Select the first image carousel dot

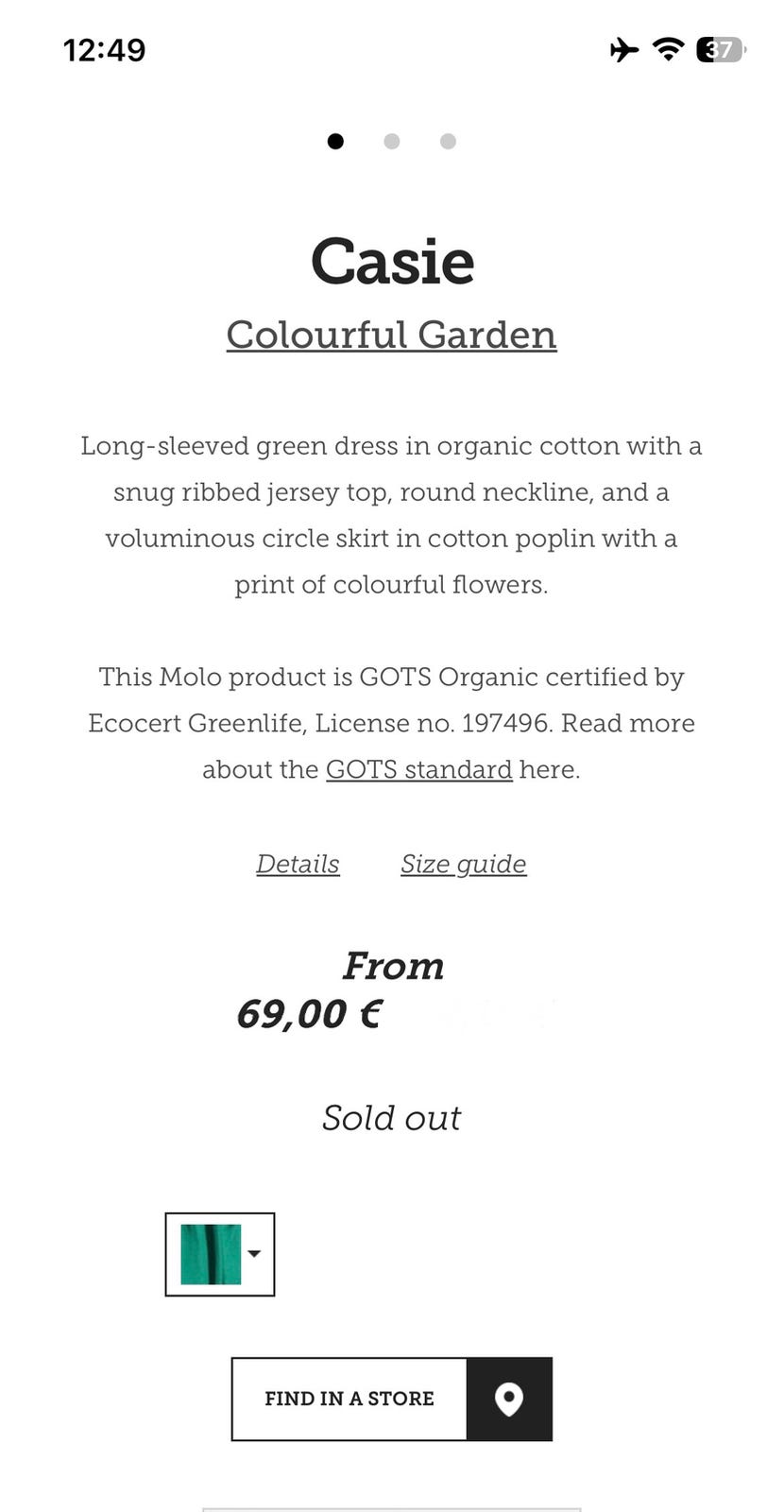tap(335, 142)
